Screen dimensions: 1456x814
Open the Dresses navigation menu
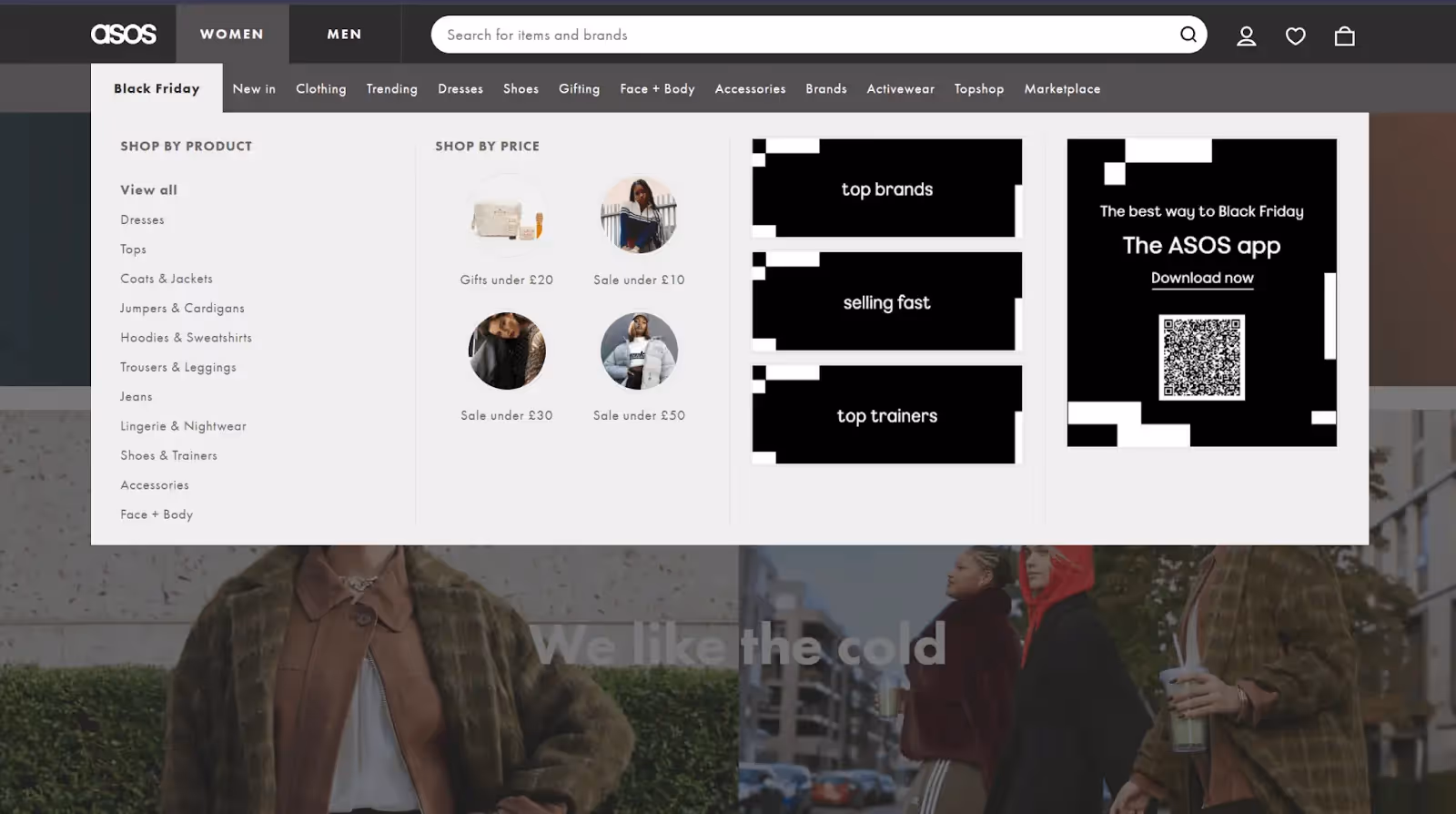click(460, 88)
